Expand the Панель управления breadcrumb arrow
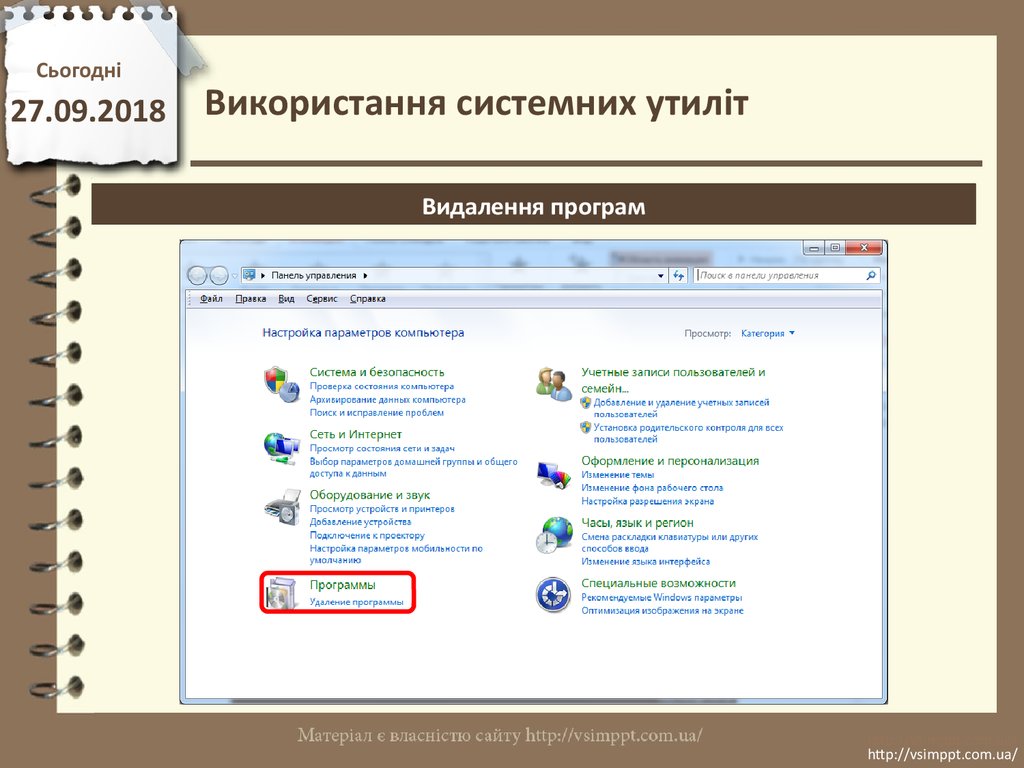Viewport: 1024px width, 768px height. pyautogui.click(x=366, y=275)
